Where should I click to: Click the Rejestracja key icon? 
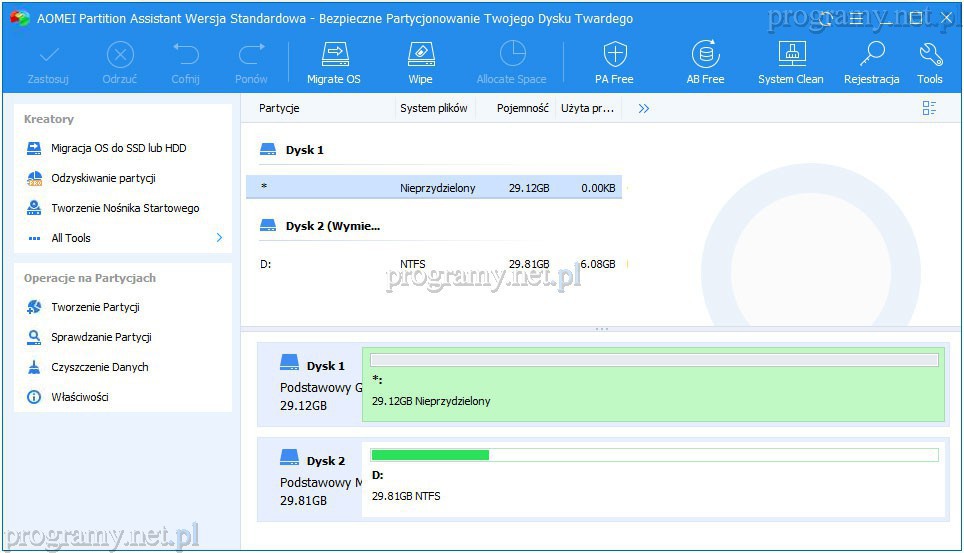871,62
